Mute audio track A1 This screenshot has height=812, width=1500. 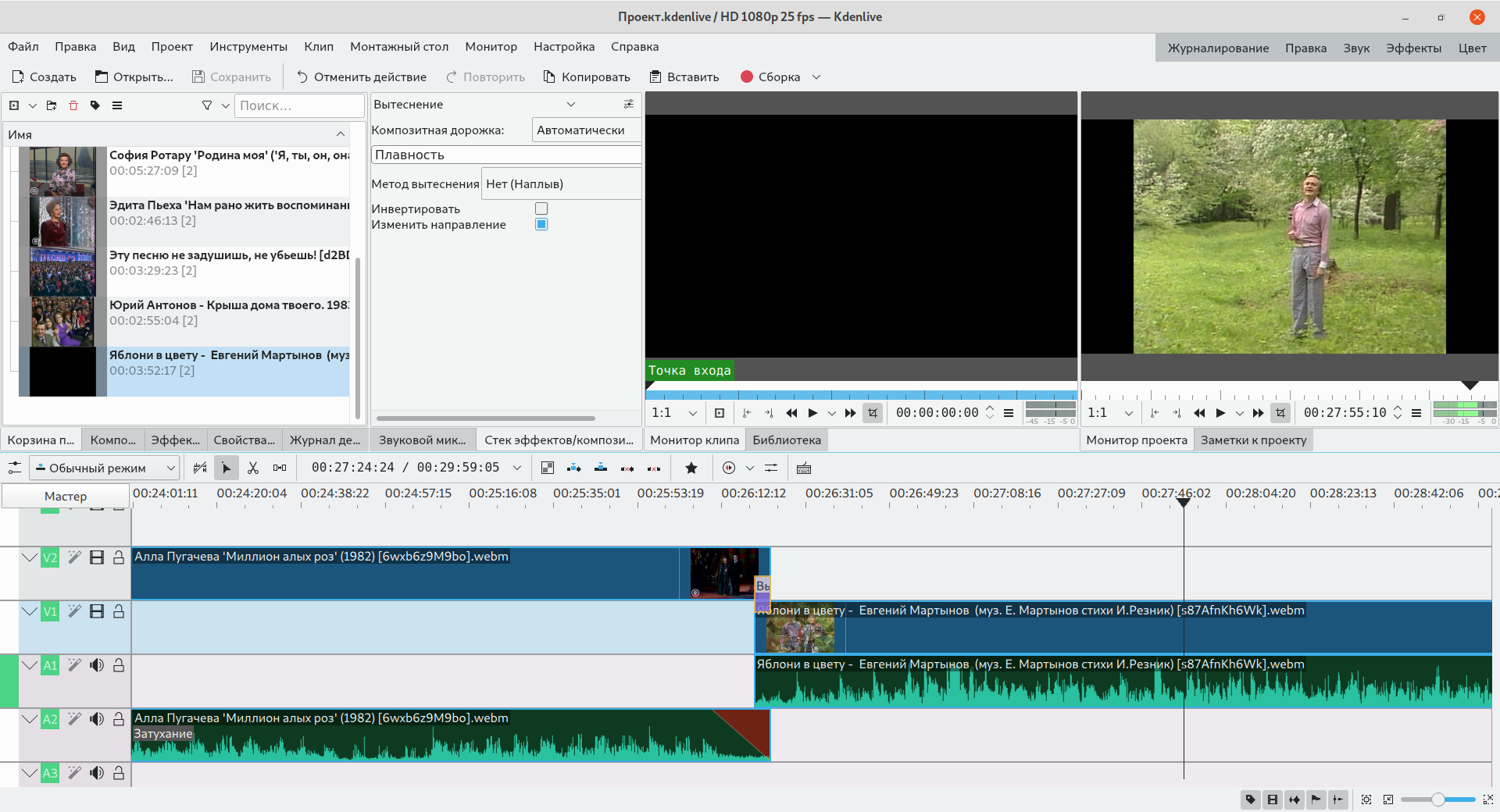pyautogui.click(x=97, y=665)
